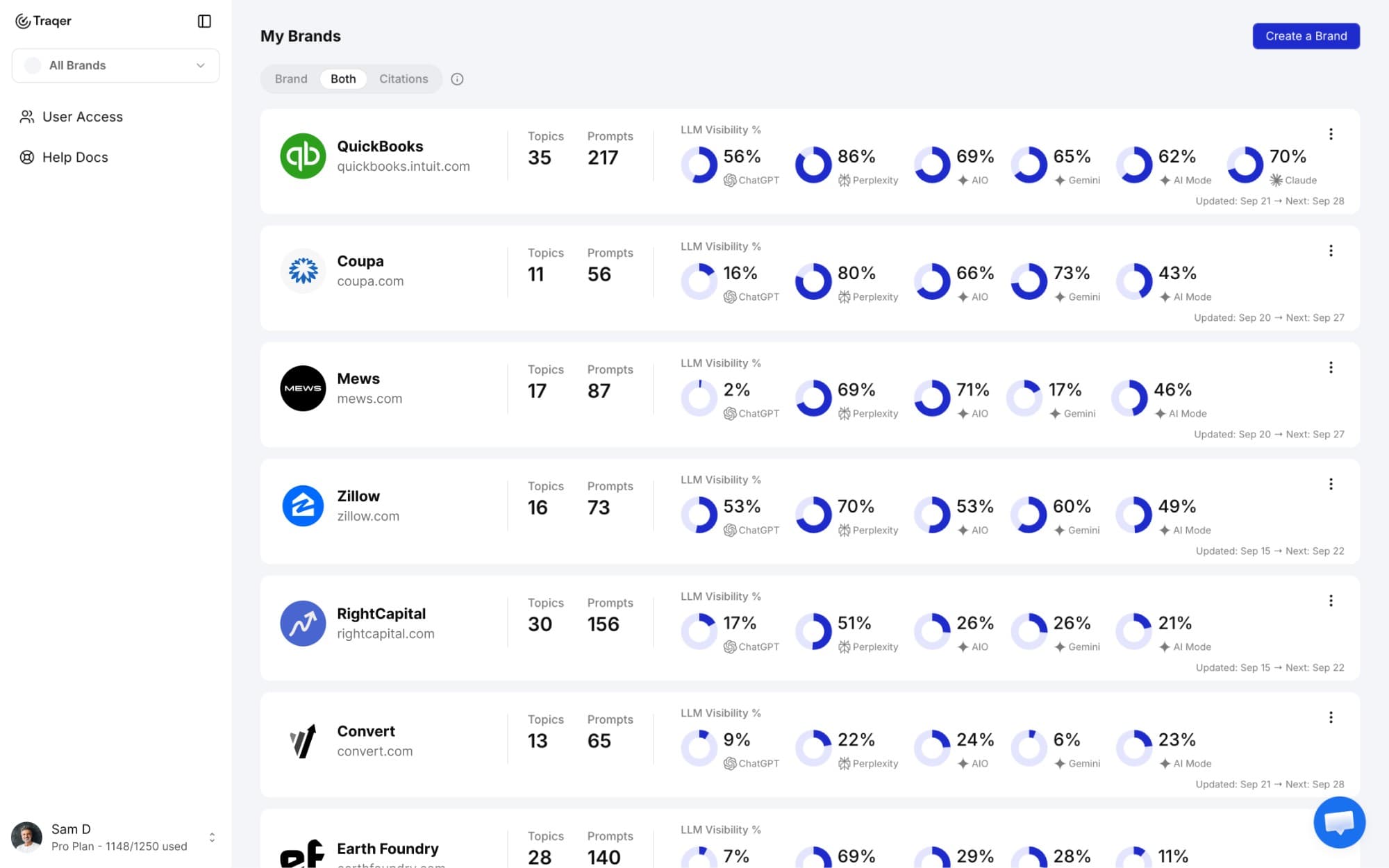Click RightCapital 51% Perplexity donut chart
Image resolution: width=1389 pixels, height=868 pixels.
pyautogui.click(x=813, y=631)
